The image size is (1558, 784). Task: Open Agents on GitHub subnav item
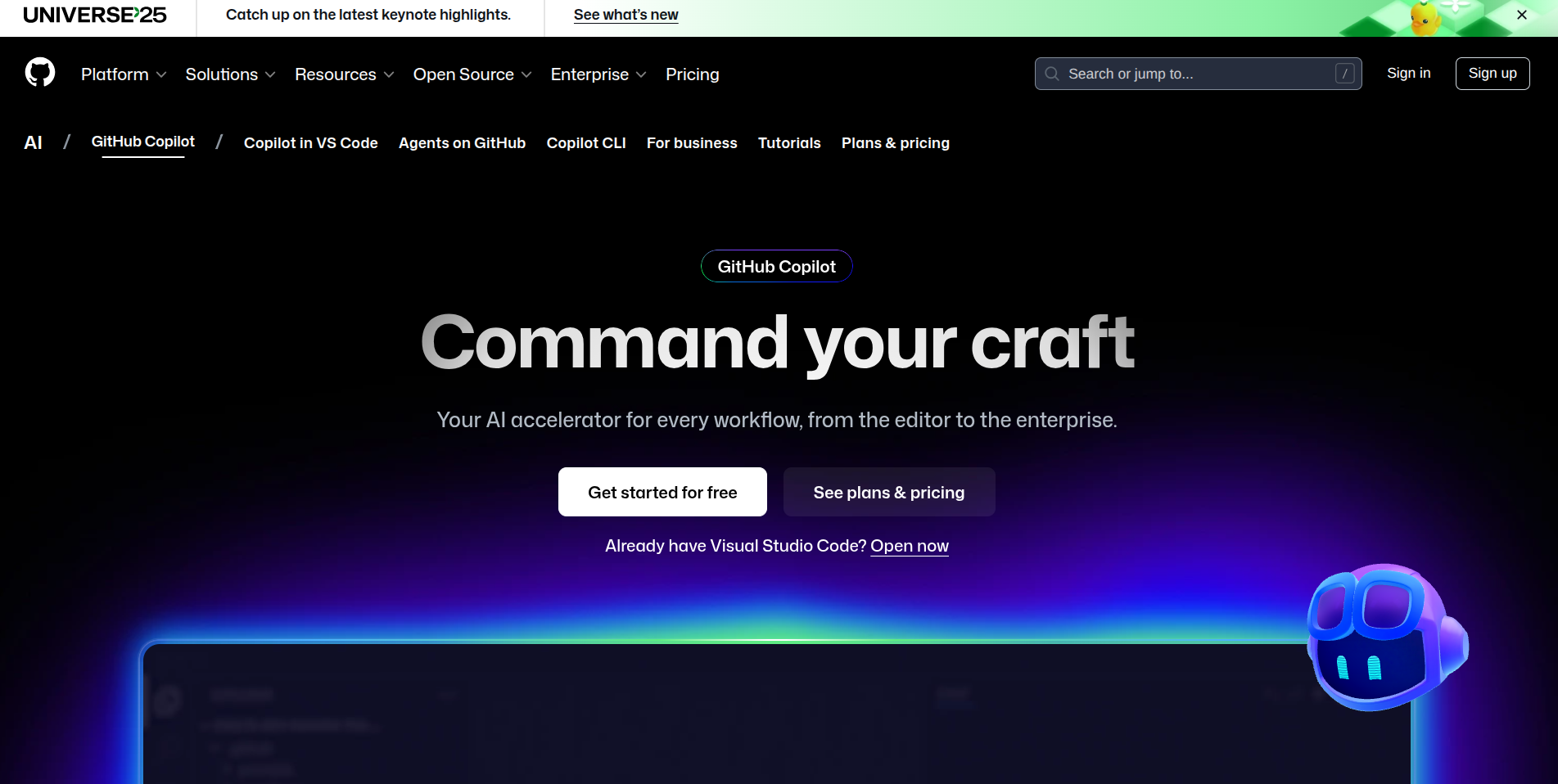click(462, 143)
